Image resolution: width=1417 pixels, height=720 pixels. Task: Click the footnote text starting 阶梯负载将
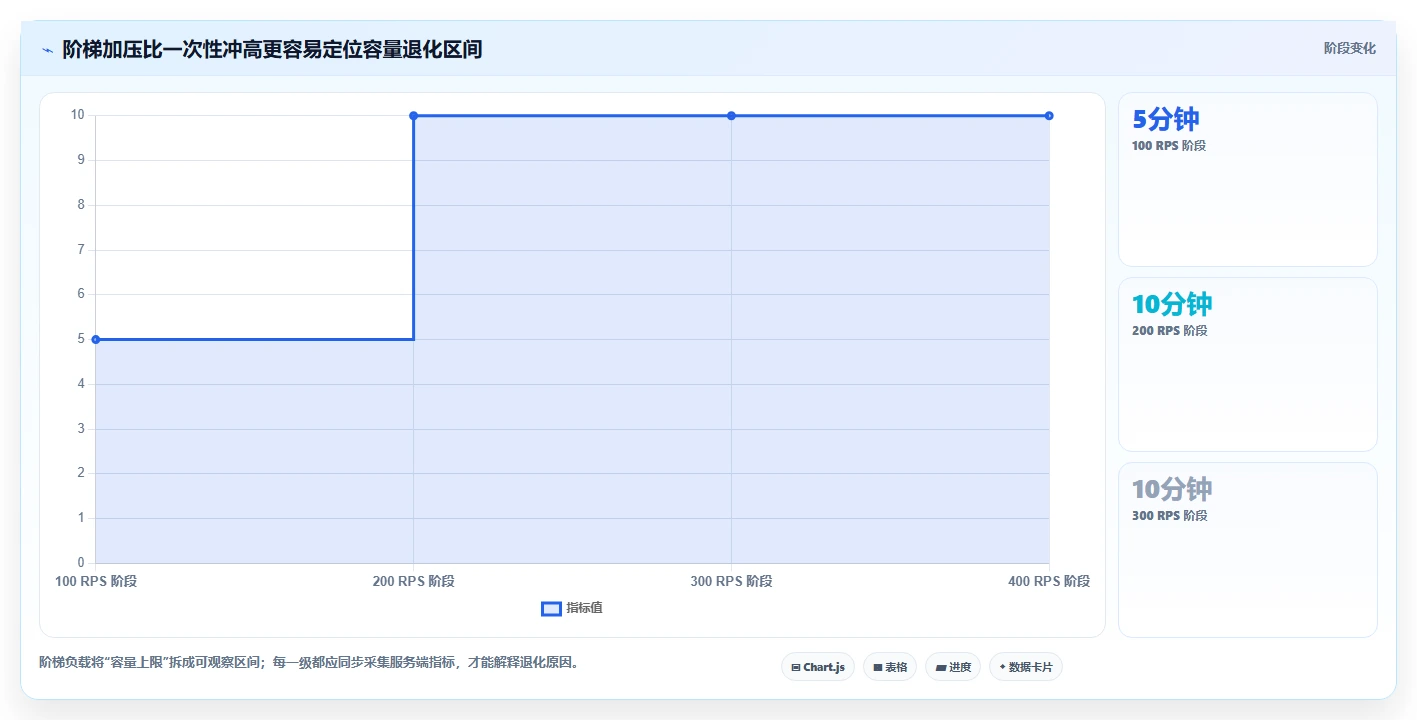[x=309, y=662]
